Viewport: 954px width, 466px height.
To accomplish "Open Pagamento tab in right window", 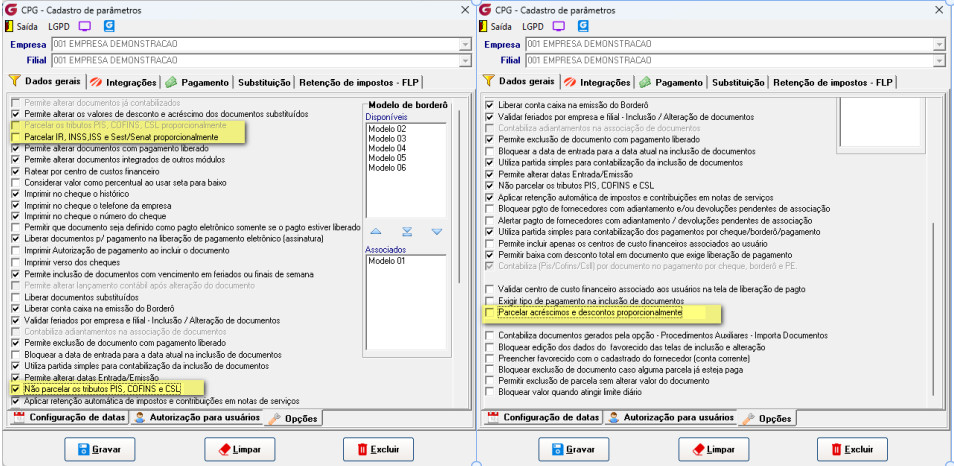I will pyautogui.click(x=672, y=82).
